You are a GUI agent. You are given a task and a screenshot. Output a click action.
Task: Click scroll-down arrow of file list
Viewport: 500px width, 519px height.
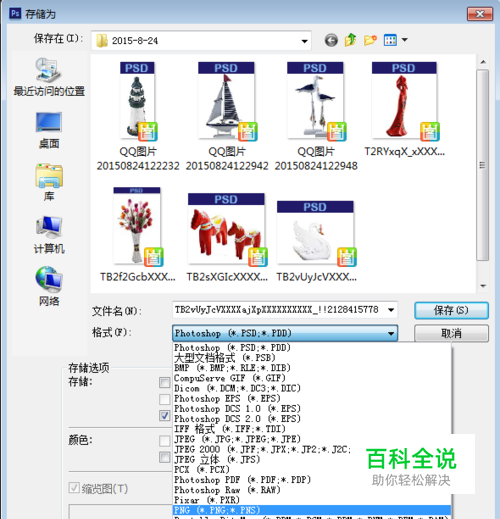(483, 286)
